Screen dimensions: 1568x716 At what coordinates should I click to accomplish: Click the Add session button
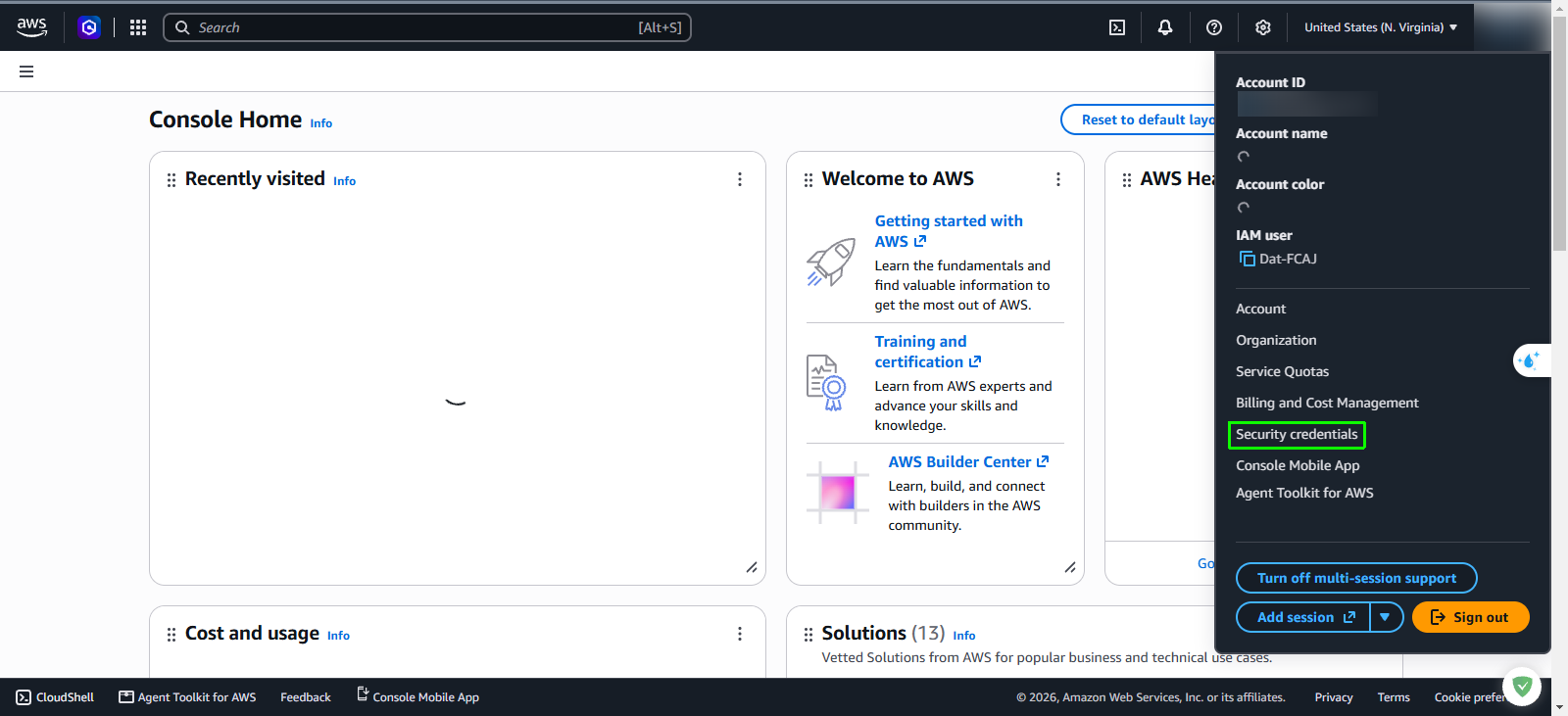click(x=1303, y=617)
